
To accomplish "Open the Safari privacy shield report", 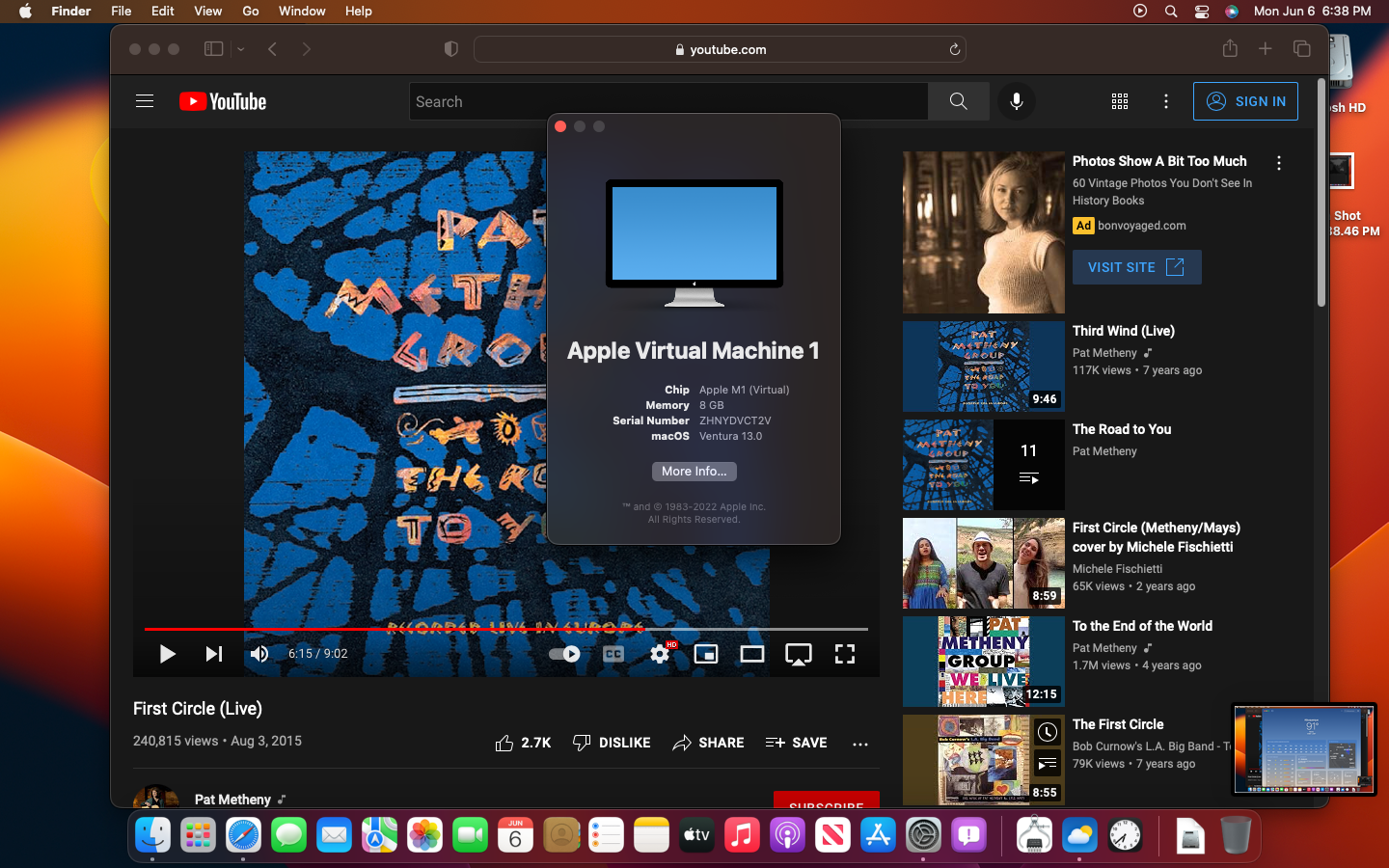I will (x=450, y=49).
